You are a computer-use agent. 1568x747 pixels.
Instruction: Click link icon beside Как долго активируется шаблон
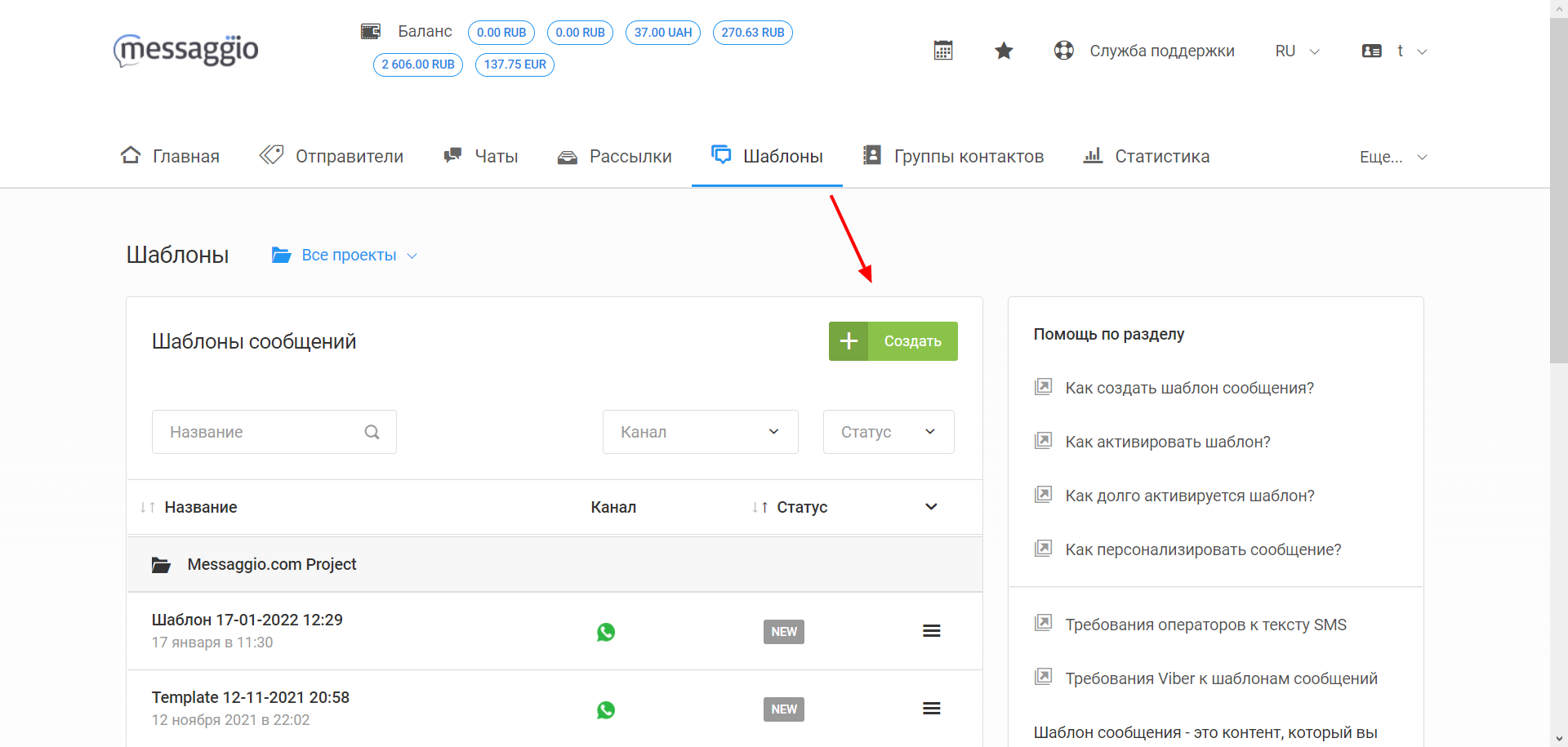pos(1043,495)
